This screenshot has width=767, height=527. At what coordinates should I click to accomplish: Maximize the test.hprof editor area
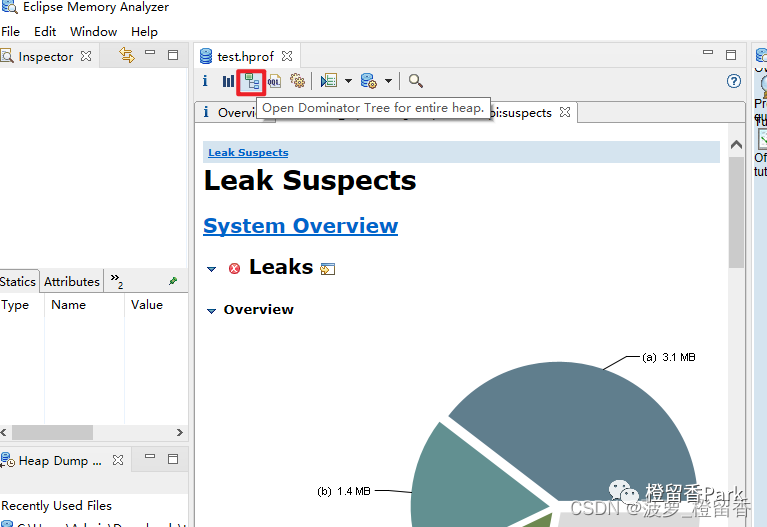pos(731,55)
